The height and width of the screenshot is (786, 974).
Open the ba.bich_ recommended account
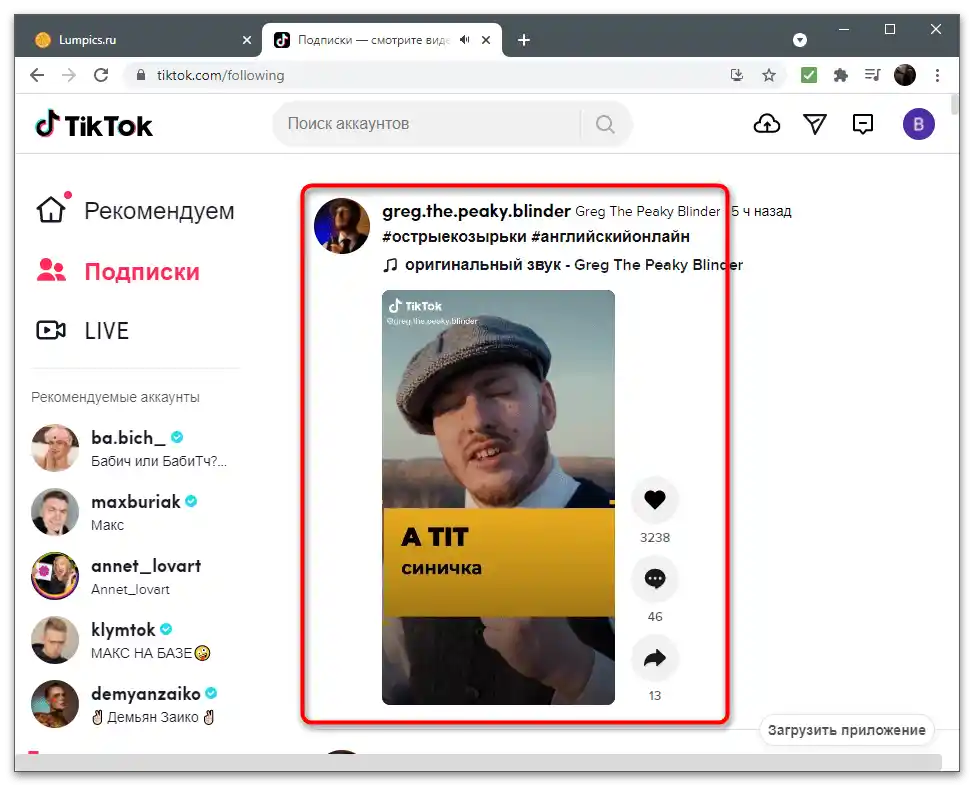click(x=130, y=448)
